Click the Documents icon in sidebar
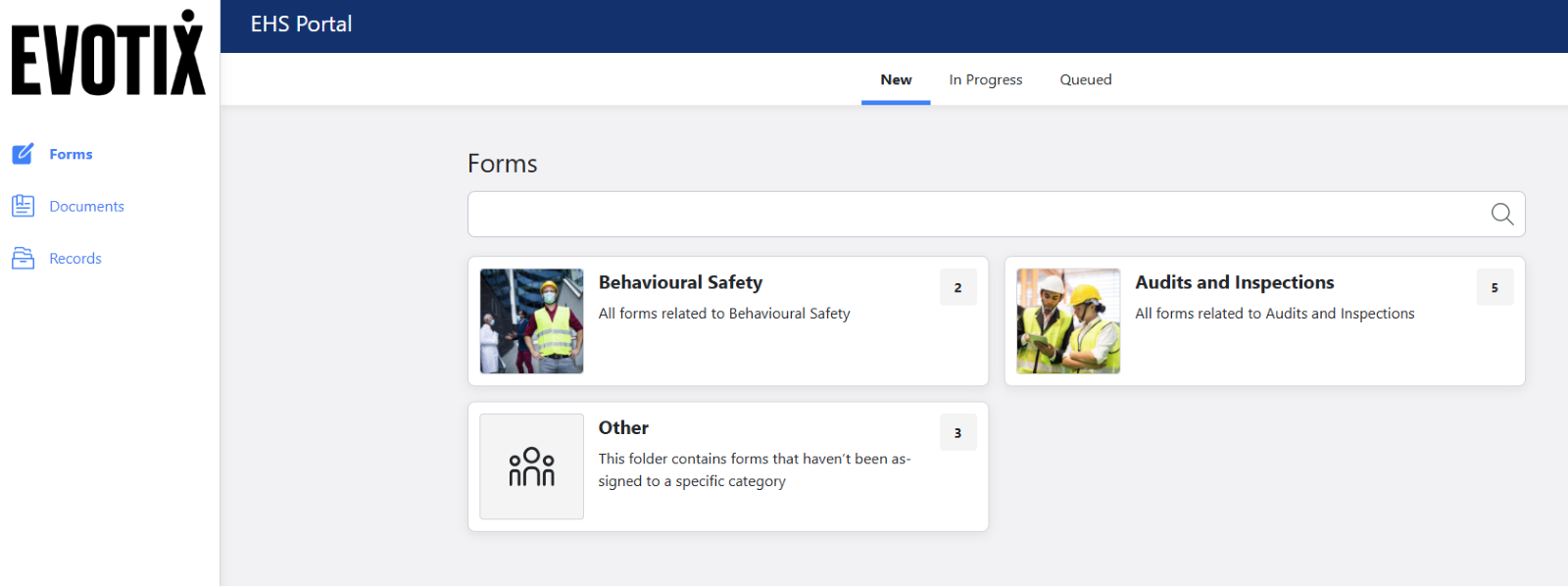This screenshot has width=1568, height=586. point(23,206)
